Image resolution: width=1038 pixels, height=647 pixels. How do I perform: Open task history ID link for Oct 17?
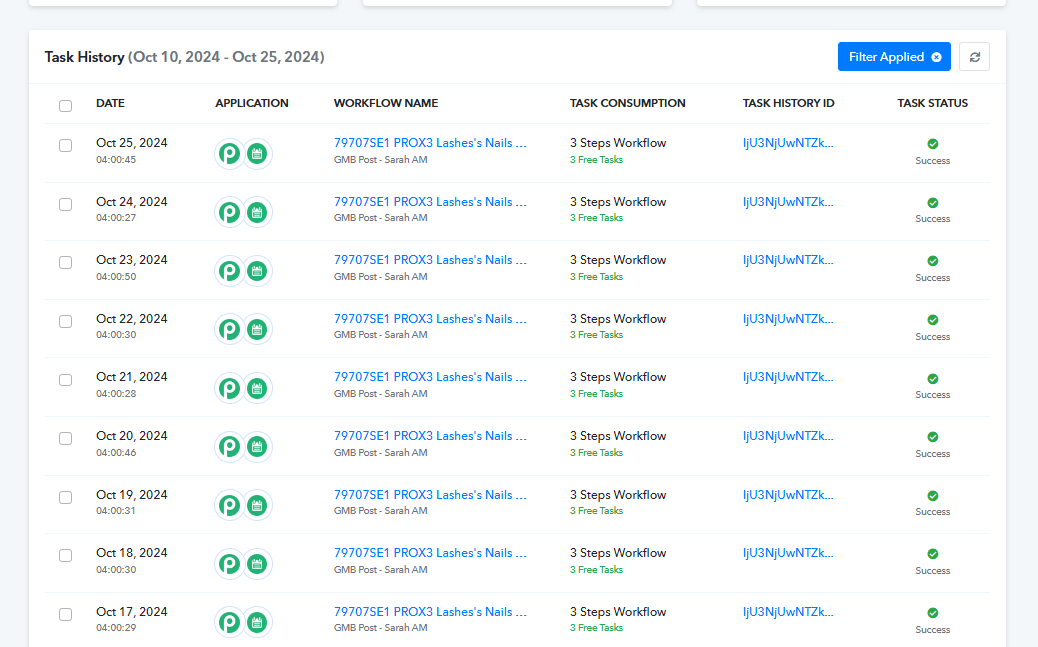pos(788,612)
